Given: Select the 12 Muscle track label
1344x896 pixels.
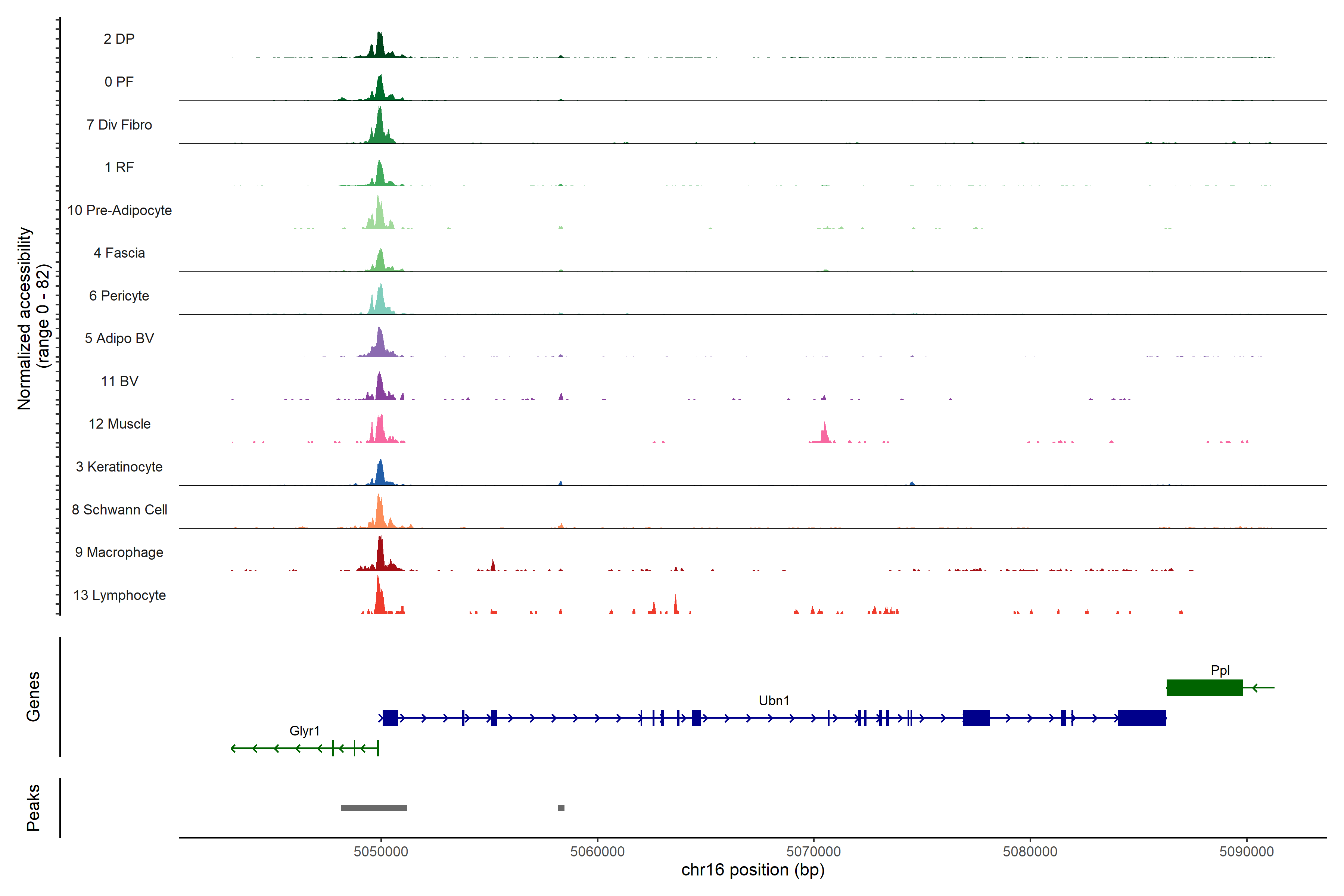Looking at the screenshot, I should 119,424.
